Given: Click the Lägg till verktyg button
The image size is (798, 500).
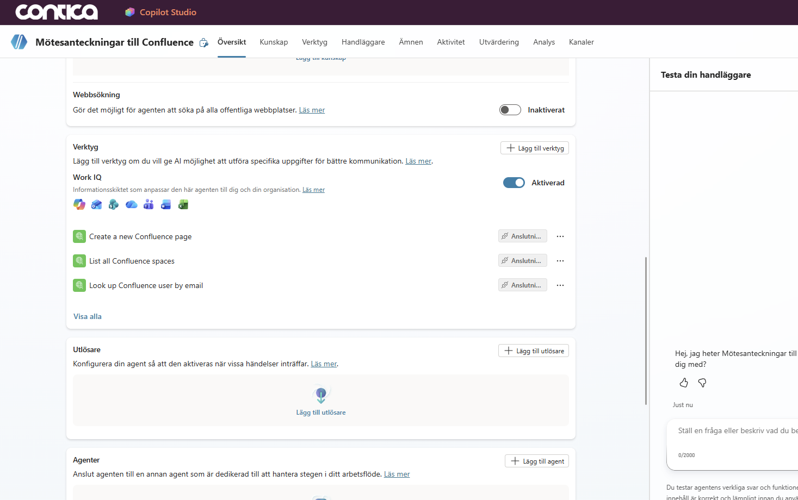Looking at the screenshot, I should 534,148.
